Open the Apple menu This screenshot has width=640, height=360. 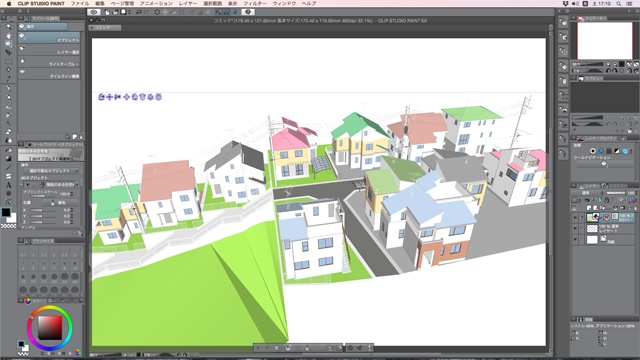click(9, 3)
